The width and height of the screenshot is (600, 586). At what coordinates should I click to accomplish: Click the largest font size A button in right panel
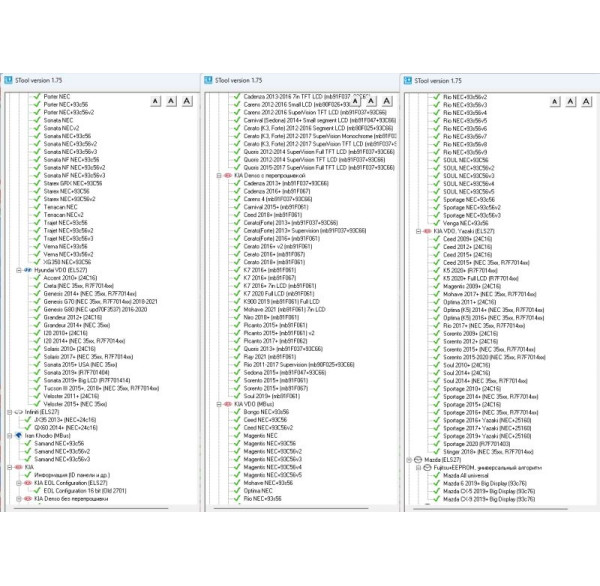[x=587, y=101]
